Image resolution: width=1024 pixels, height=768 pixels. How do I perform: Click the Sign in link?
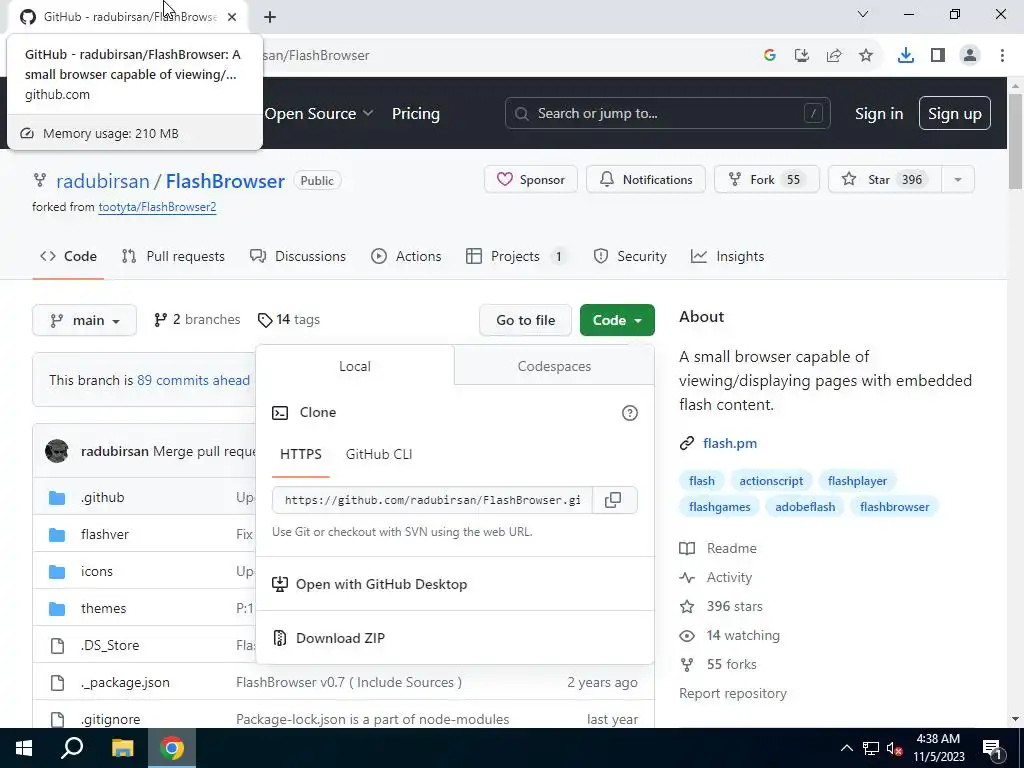pos(879,114)
